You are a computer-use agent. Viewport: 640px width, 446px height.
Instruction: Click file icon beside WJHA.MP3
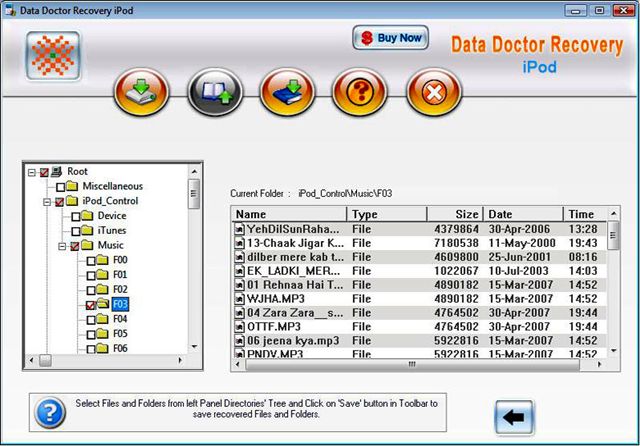pyautogui.click(x=240, y=299)
